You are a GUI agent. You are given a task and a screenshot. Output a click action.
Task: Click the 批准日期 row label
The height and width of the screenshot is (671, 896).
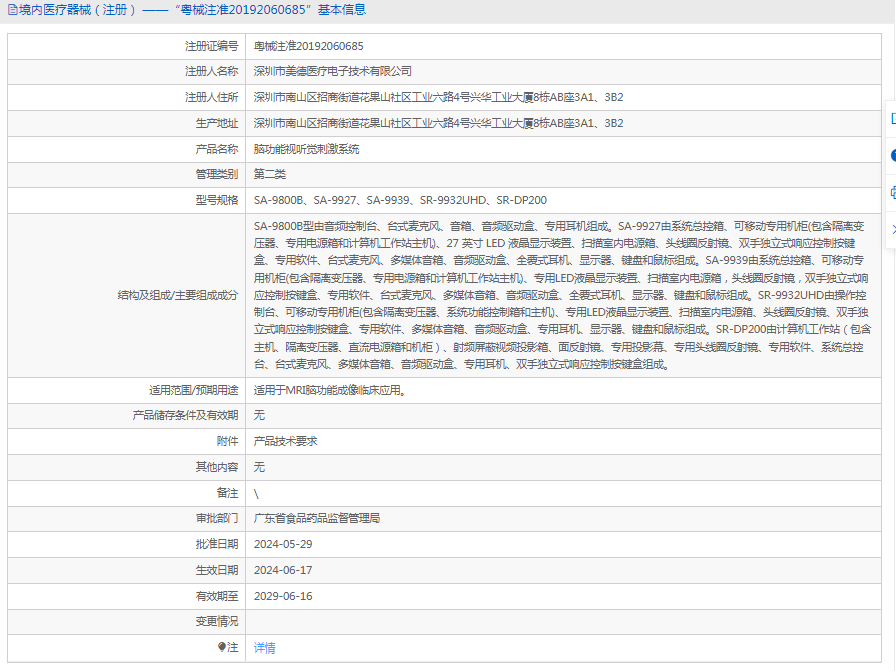[x=217, y=544]
